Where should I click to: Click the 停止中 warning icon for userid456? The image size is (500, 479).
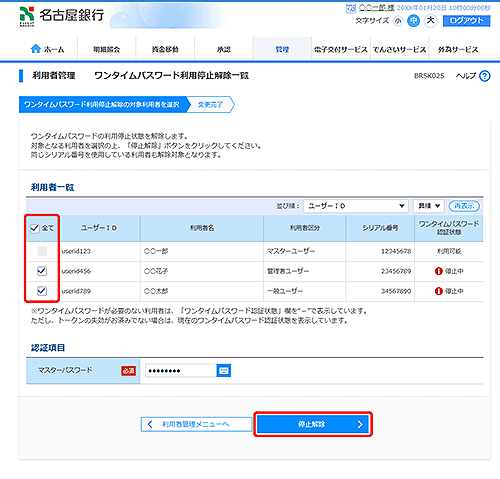[439, 271]
